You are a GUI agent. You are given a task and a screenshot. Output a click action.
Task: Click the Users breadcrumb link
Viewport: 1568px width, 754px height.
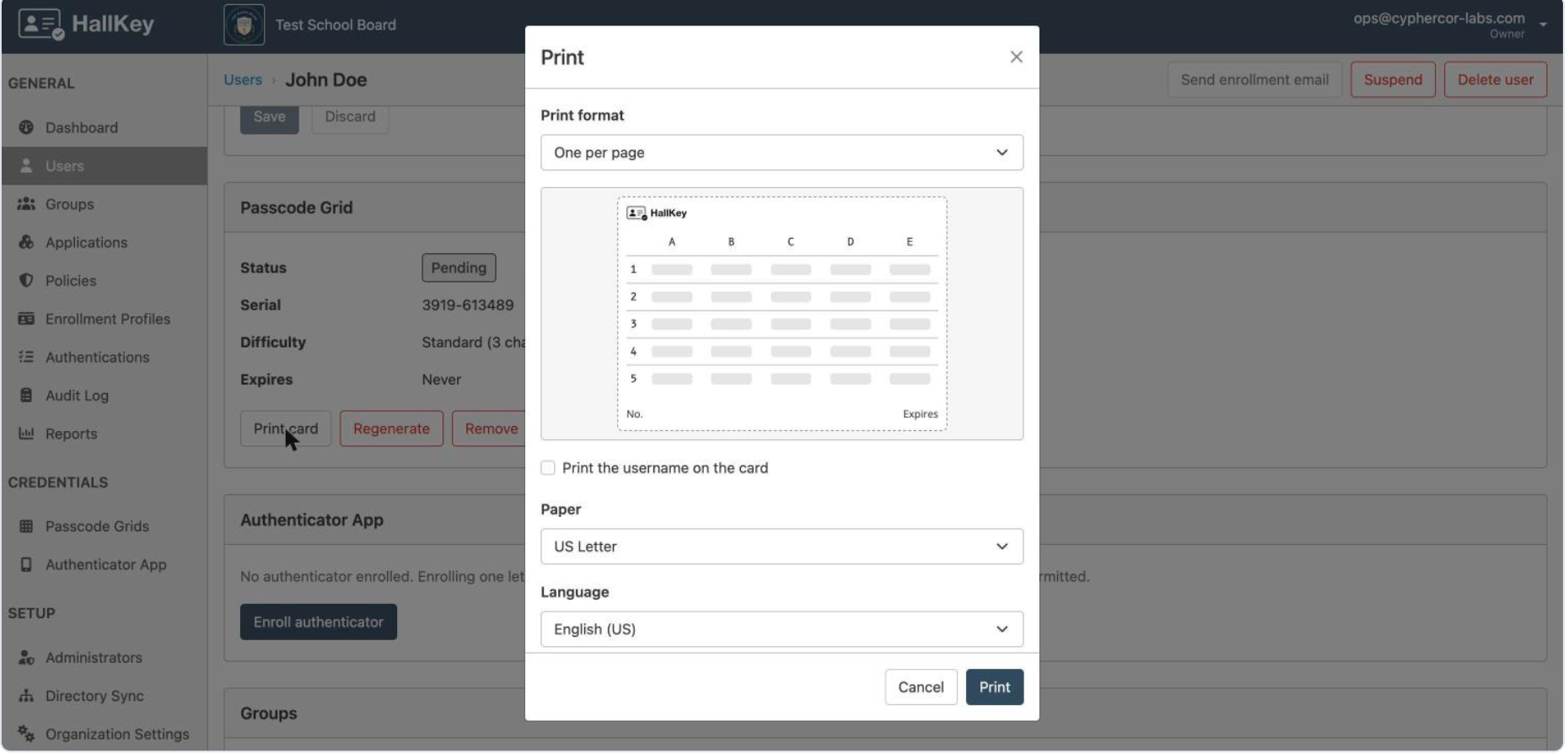pyautogui.click(x=243, y=79)
